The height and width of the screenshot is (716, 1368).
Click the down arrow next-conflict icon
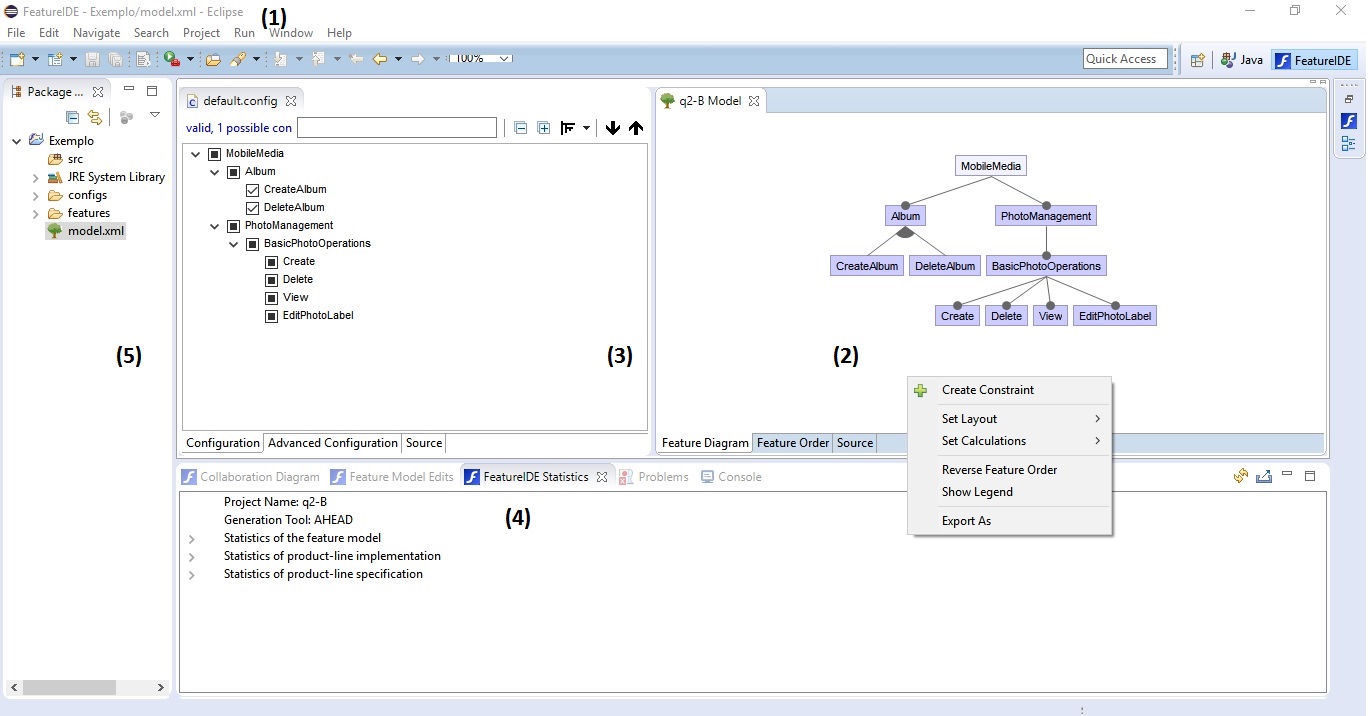point(613,128)
